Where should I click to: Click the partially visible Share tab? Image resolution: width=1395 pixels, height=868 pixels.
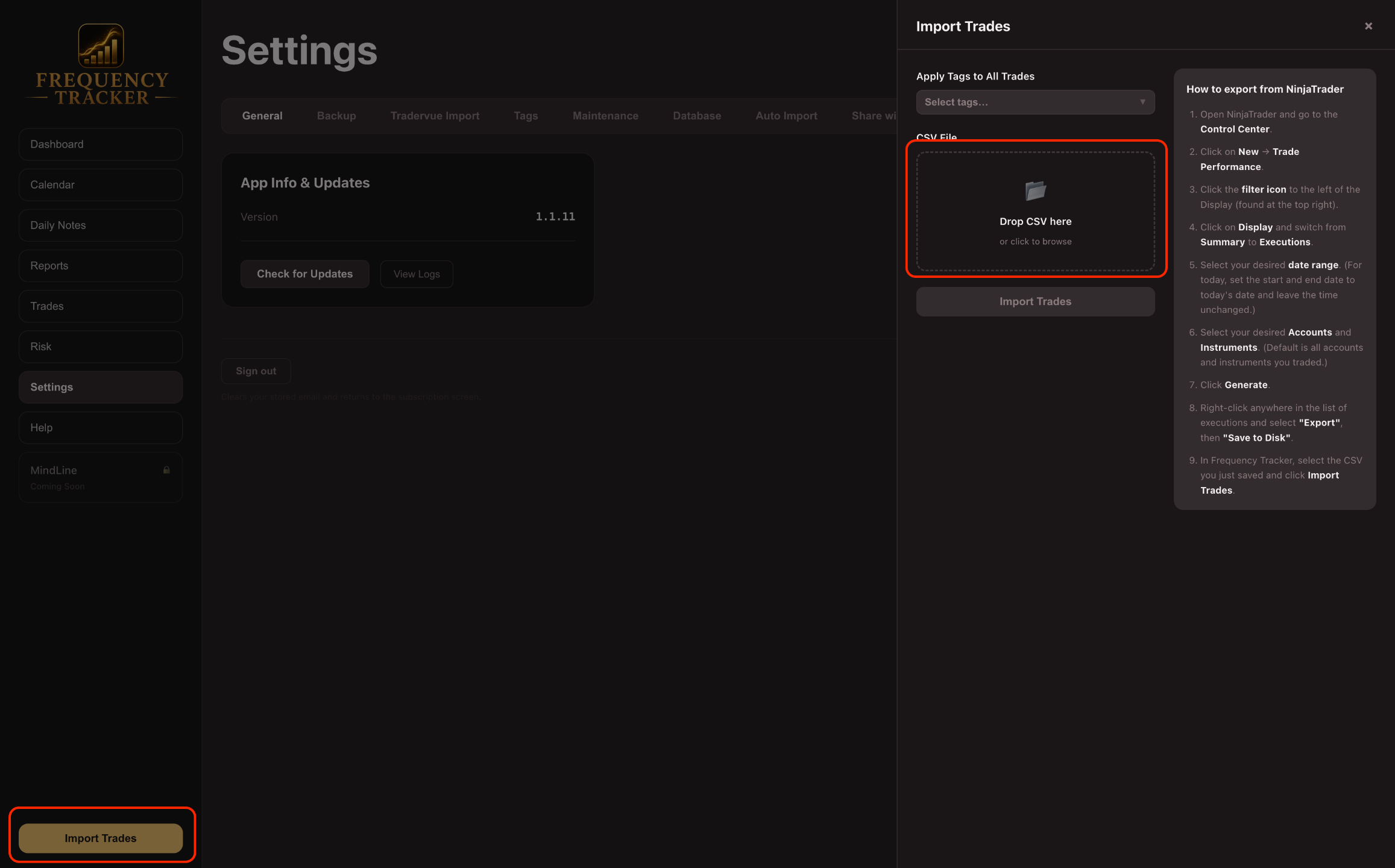pyautogui.click(x=873, y=116)
